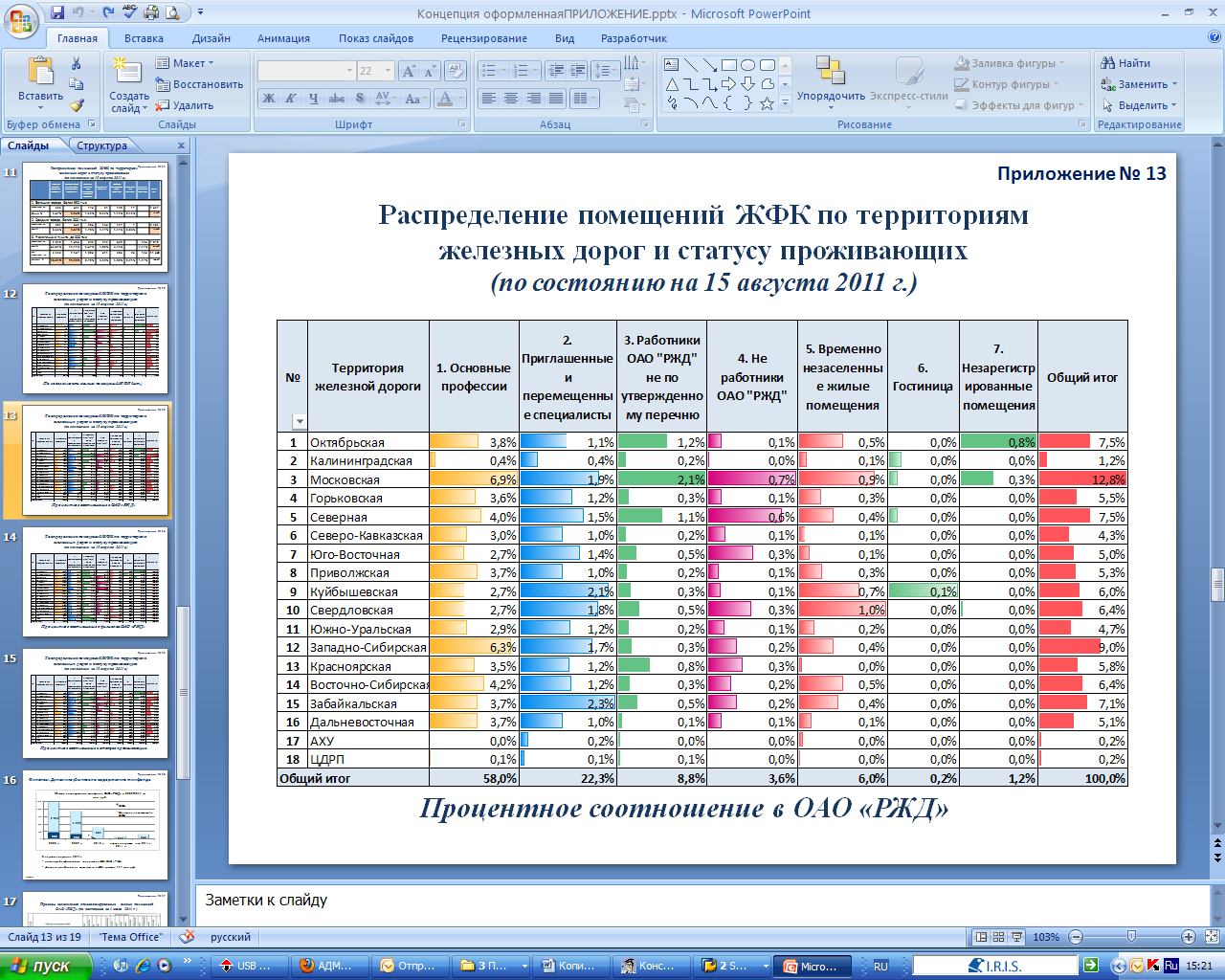The height and width of the screenshot is (980, 1225).
Task: Open the Шрифт dialog launcher
Action: (462, 124)
